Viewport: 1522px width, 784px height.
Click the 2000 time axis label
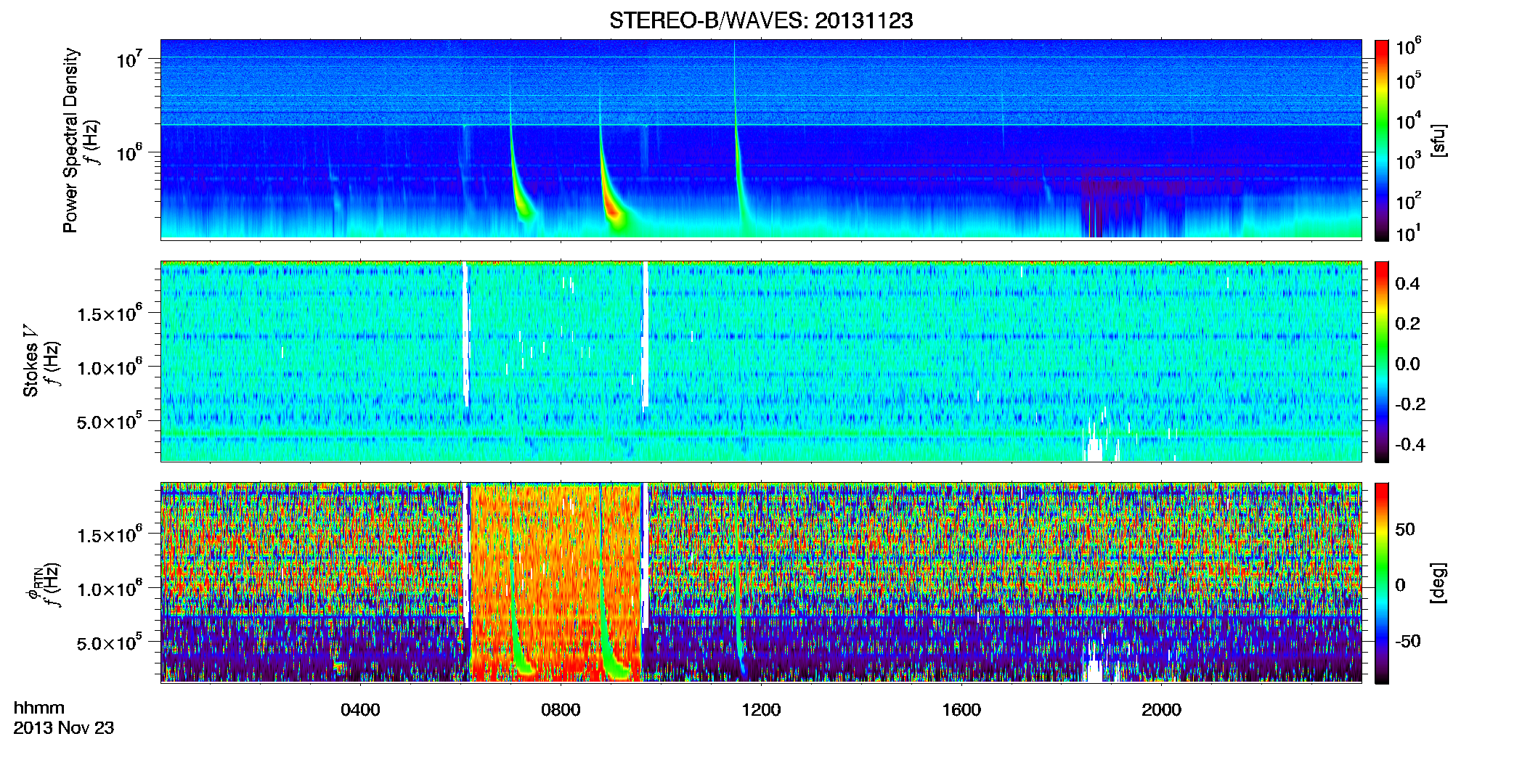click(1162, 710)
